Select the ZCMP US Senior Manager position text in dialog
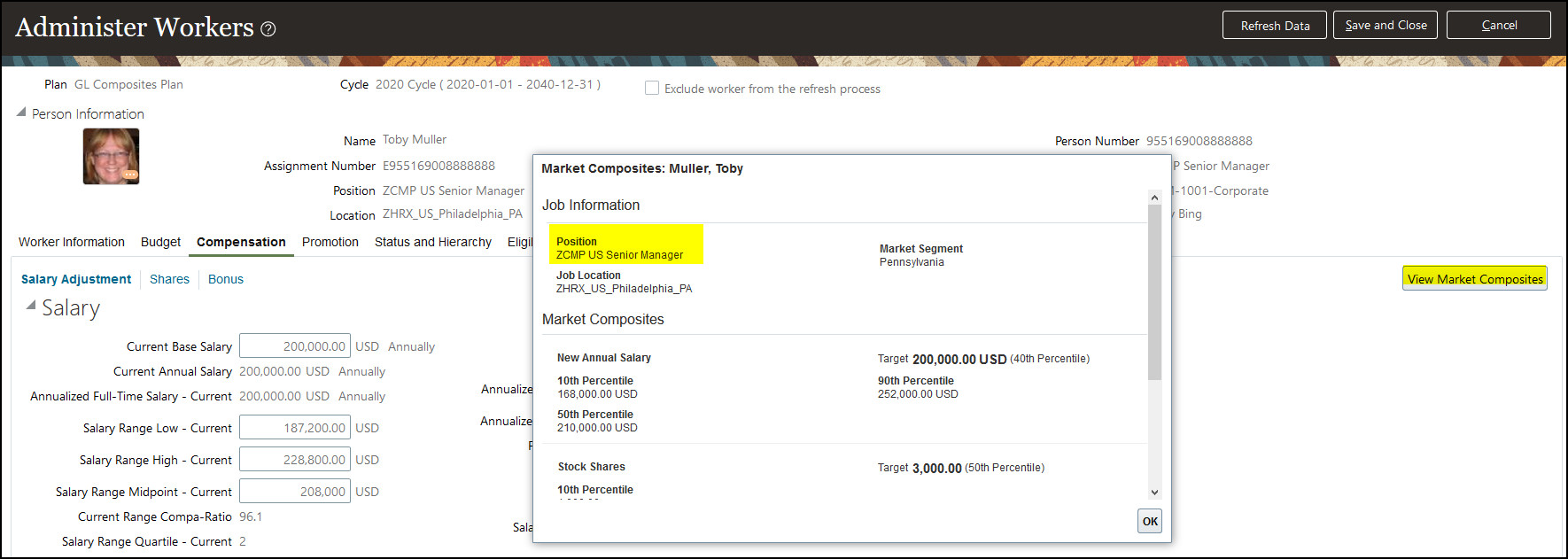 (x=619, y=255)
